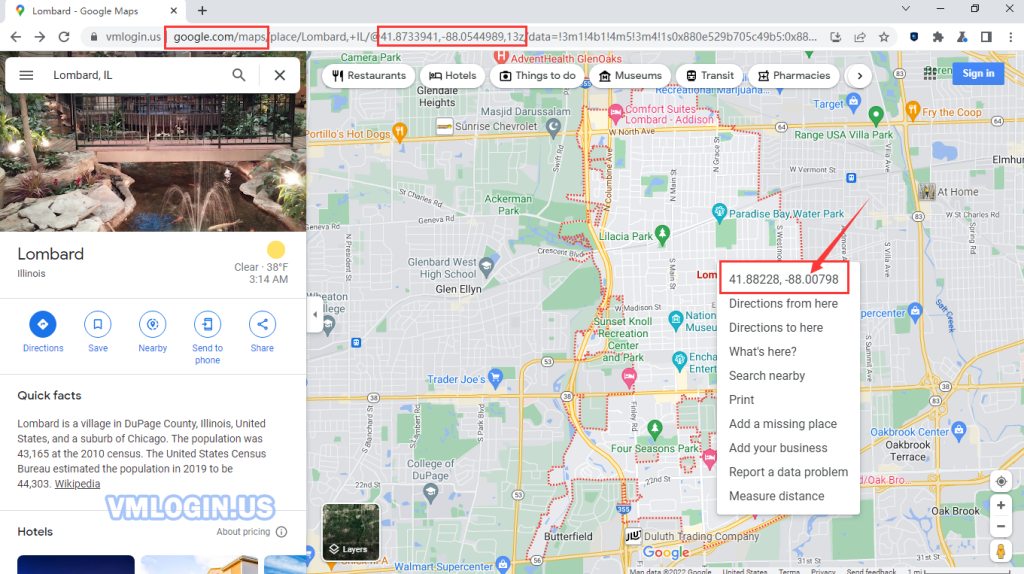This screenshot has height=574, width=1024.
Task: Switch map Layers to satellite
Action: tap(351, 532)
